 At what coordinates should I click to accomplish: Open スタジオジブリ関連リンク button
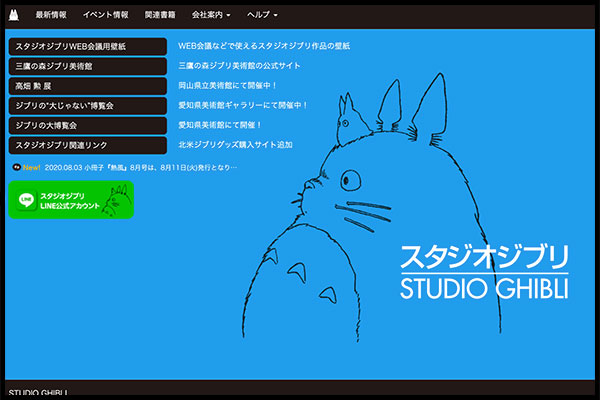(88, 145)
